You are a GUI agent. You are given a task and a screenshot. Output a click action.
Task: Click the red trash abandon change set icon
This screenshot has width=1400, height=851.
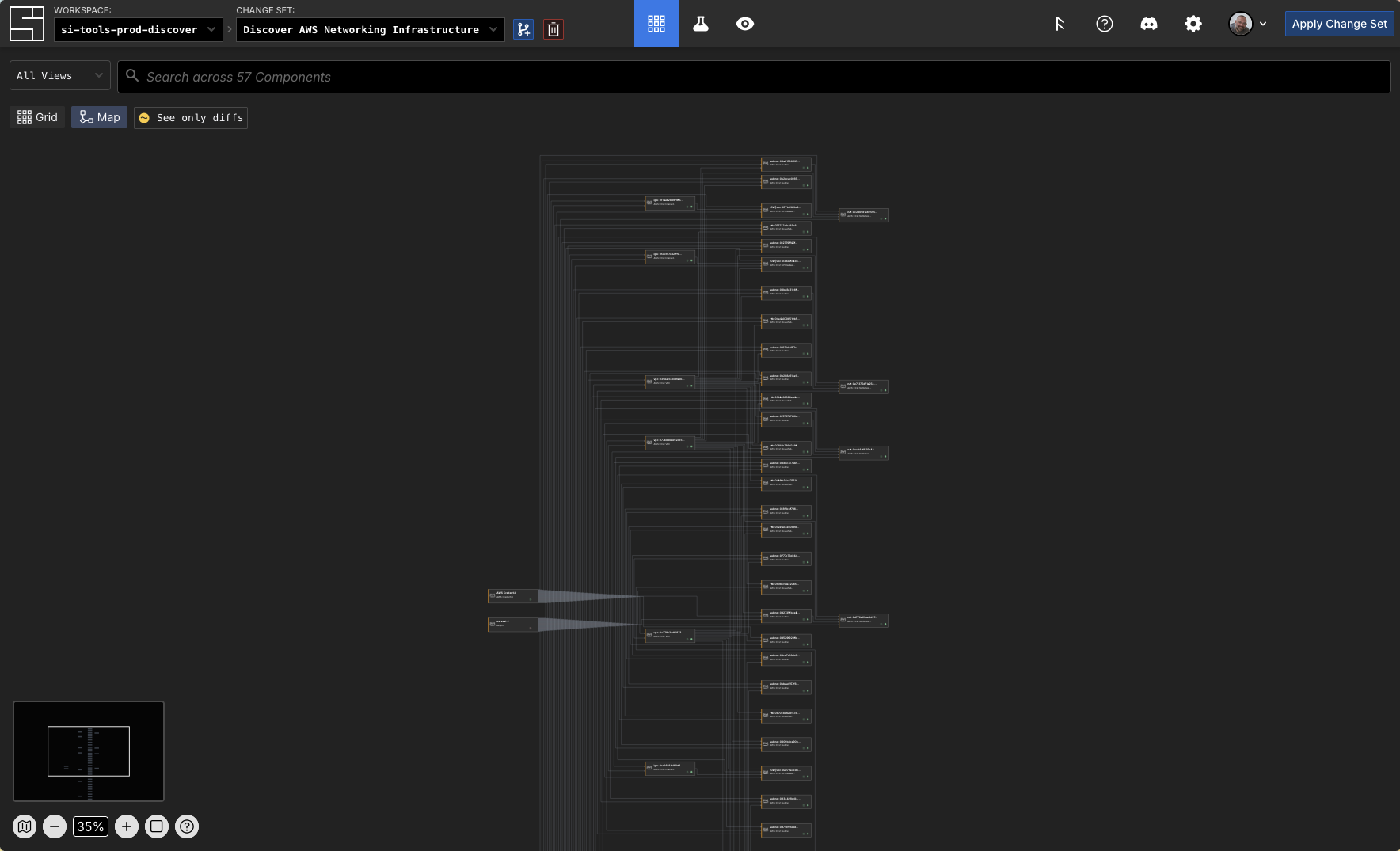(554, 30)
